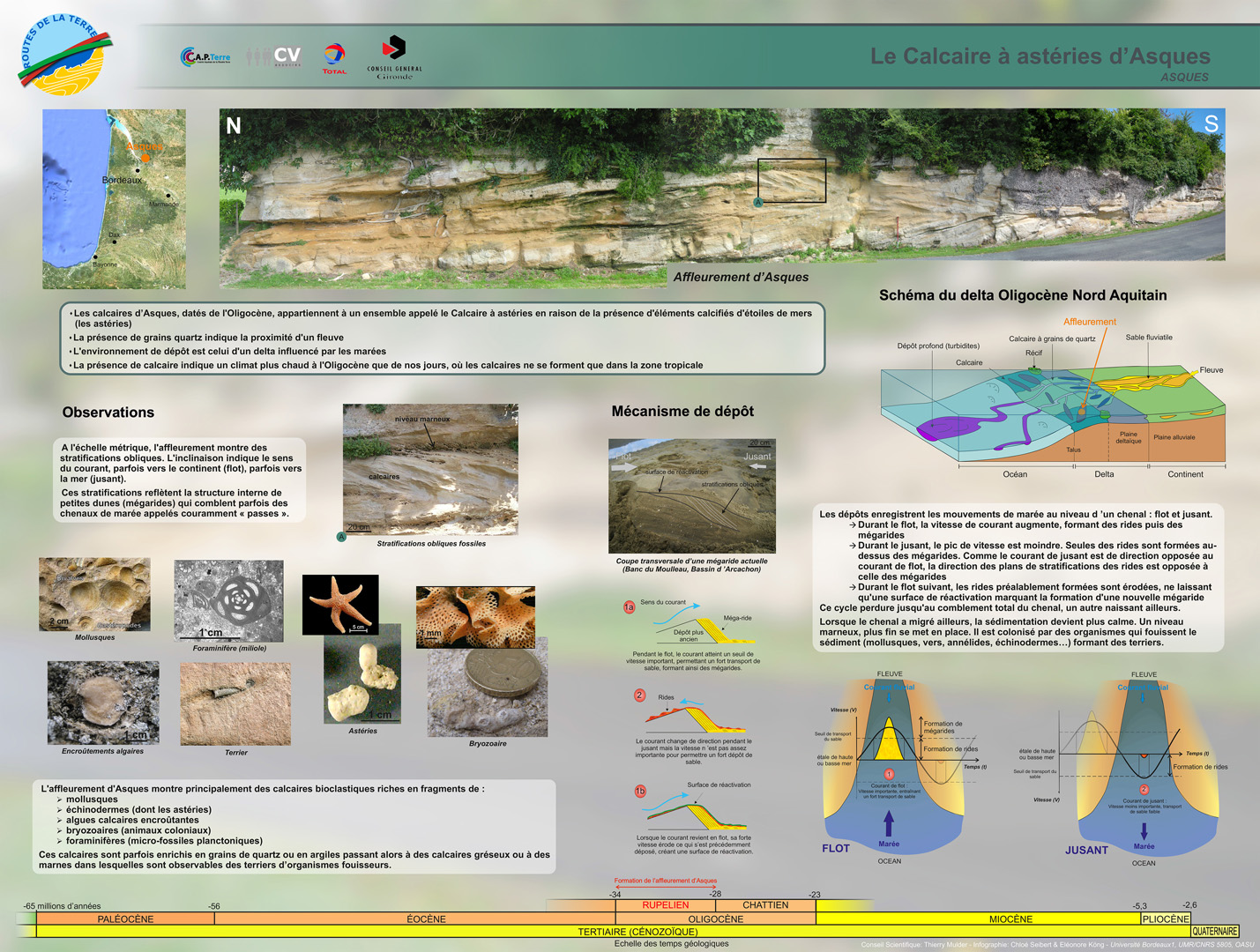Screen dimensions: 1260x952
Task: Select ÉOCÈNE on the geological timescale
Action: pos(427,919)
